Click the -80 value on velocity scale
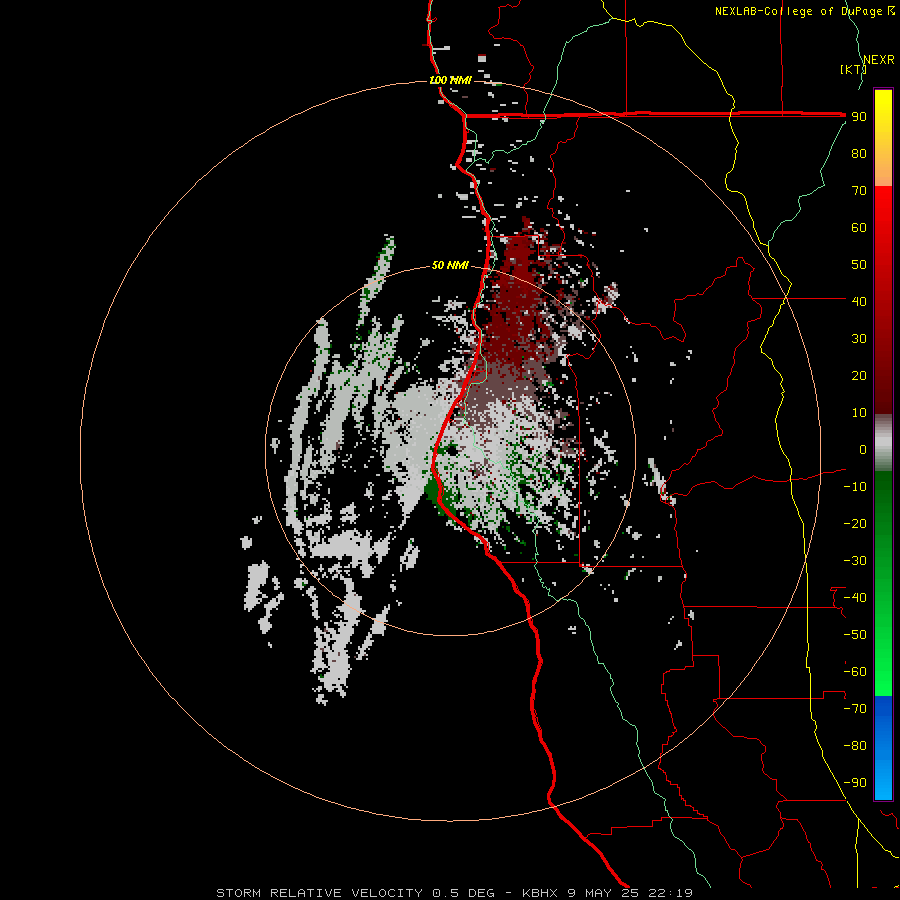The width and height of the screenshot is (900, 900). [855, 746]
